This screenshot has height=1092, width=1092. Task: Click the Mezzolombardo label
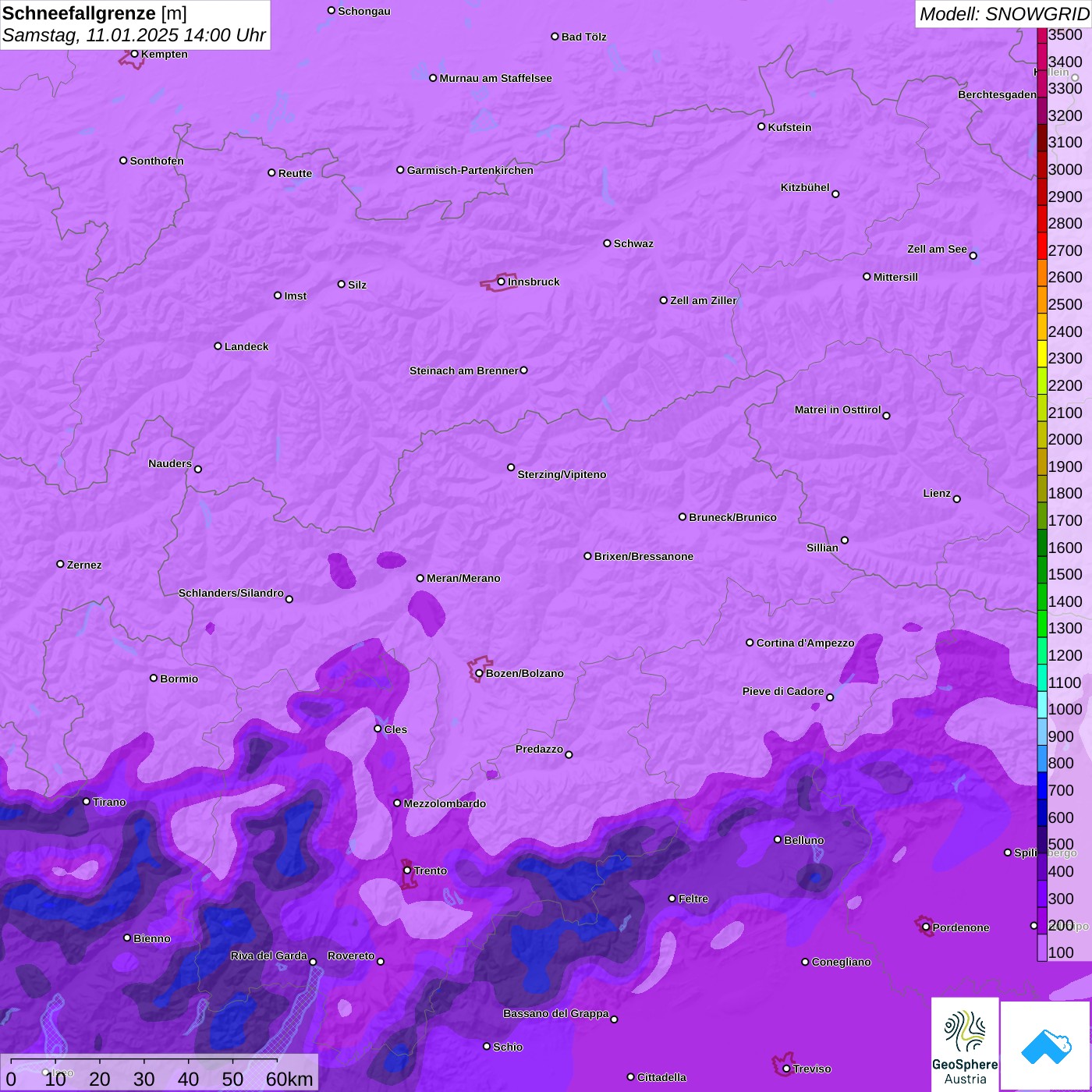point(445,803)
